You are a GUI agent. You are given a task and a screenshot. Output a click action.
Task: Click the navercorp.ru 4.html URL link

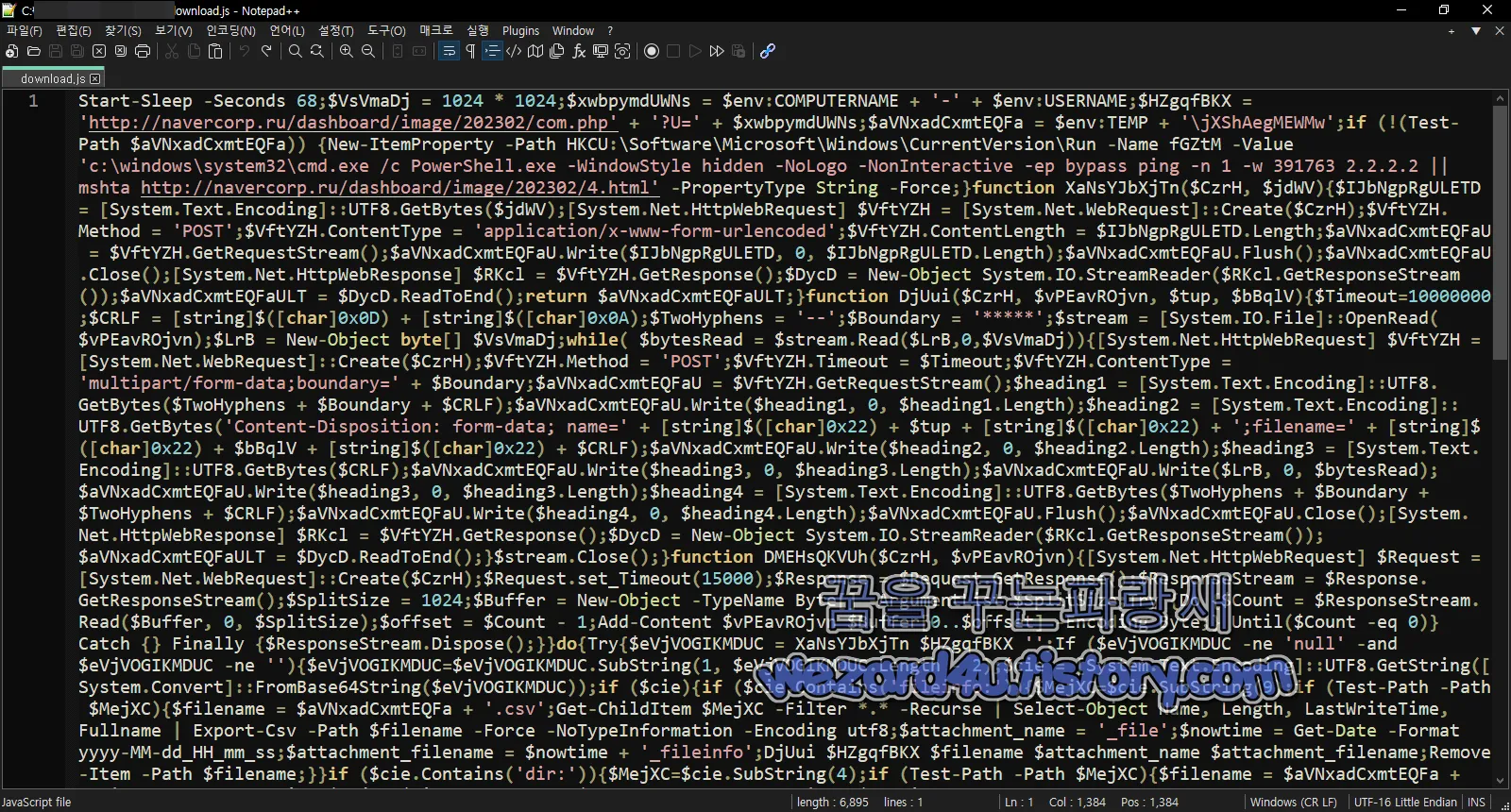(399, 188)
